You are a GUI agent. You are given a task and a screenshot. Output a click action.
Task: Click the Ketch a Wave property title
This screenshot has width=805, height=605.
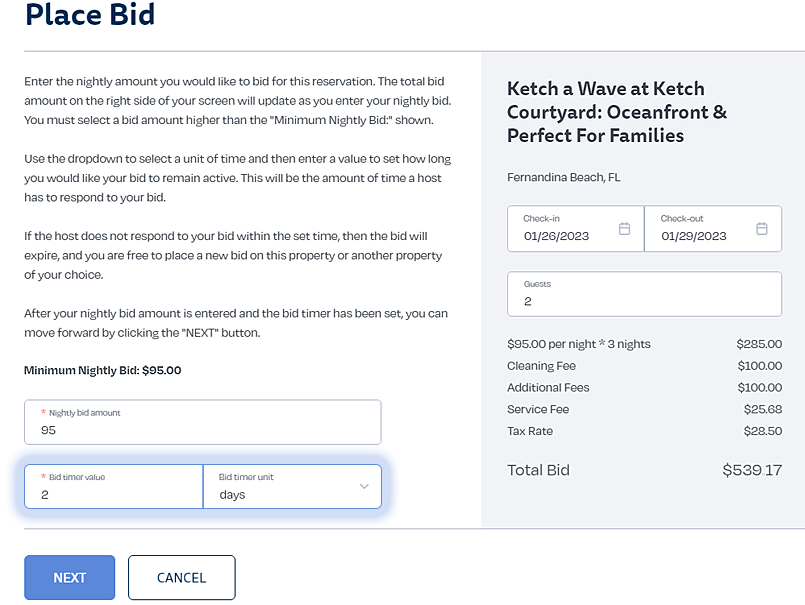pos(617,112)
